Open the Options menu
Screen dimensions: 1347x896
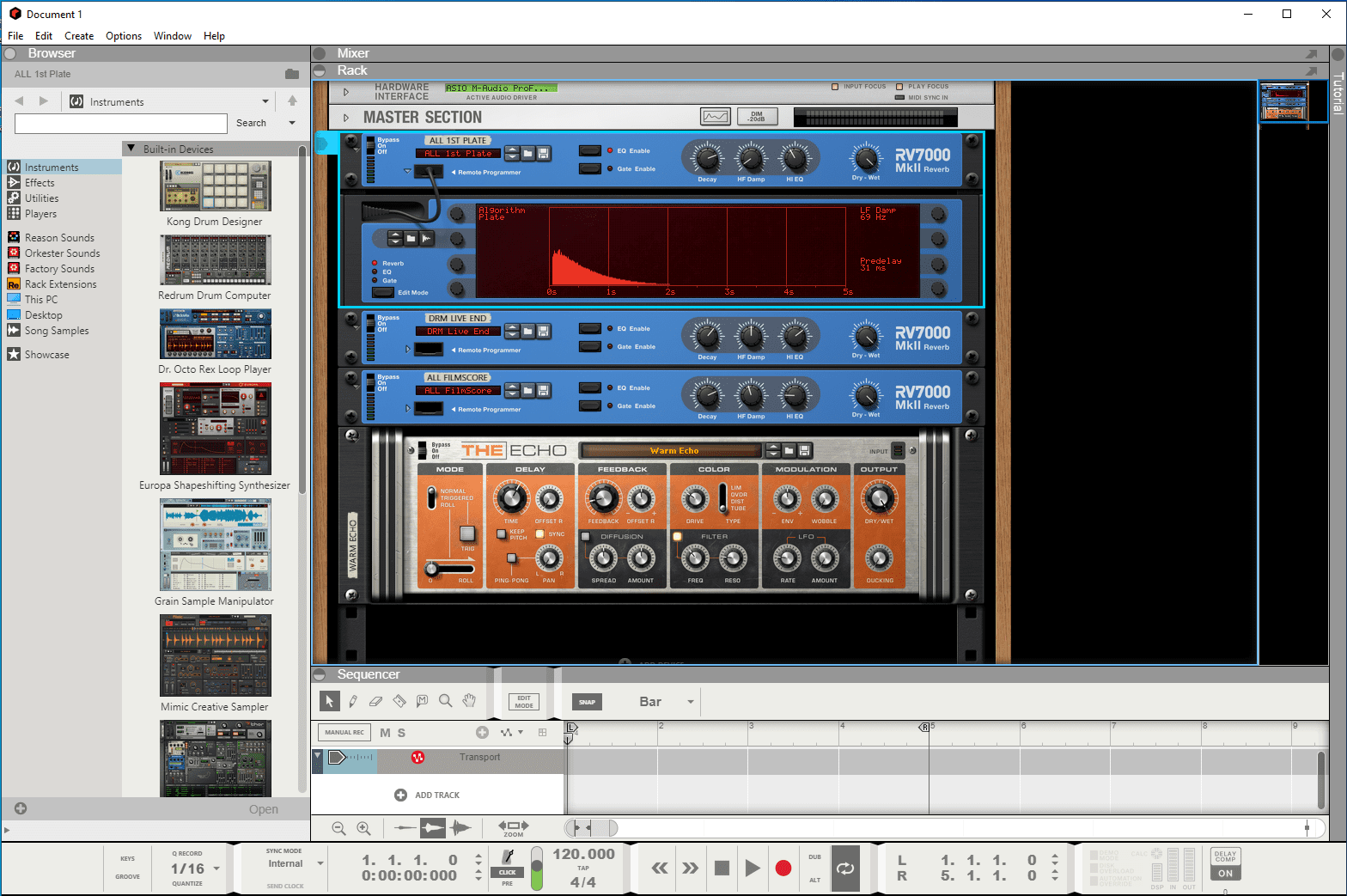click(124, 36)
